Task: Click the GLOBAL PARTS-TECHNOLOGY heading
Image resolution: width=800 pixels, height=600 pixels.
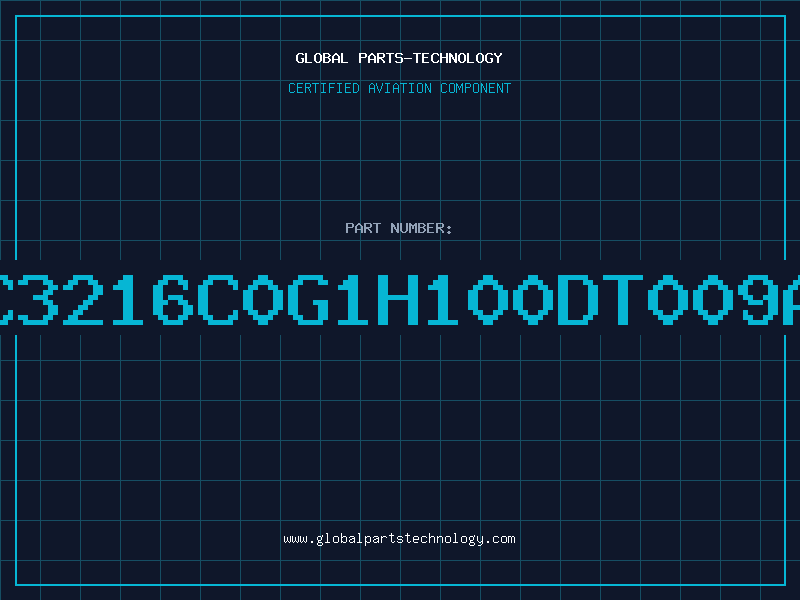Action: 399,58
